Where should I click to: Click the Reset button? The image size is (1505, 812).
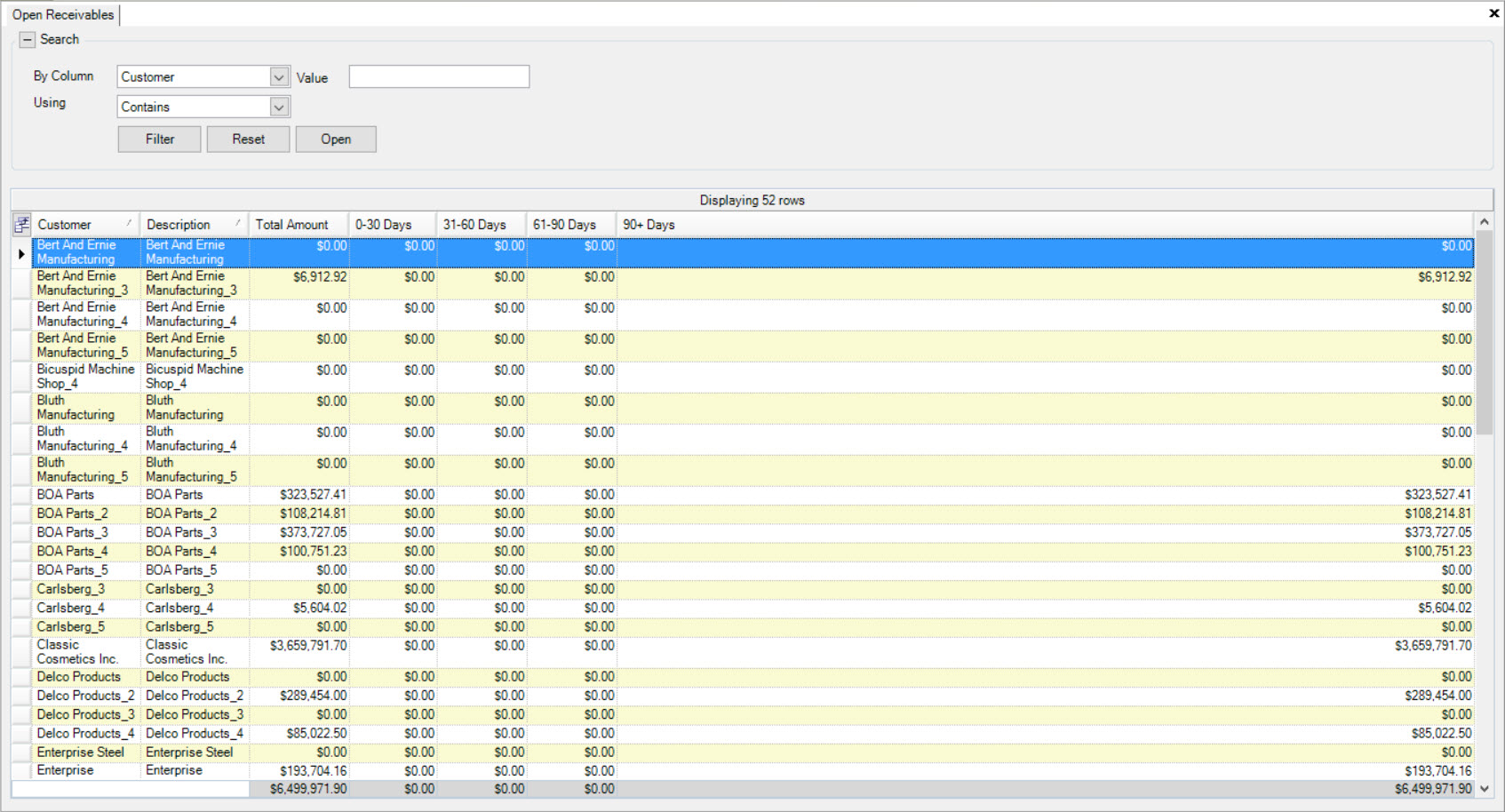(249, 139)
